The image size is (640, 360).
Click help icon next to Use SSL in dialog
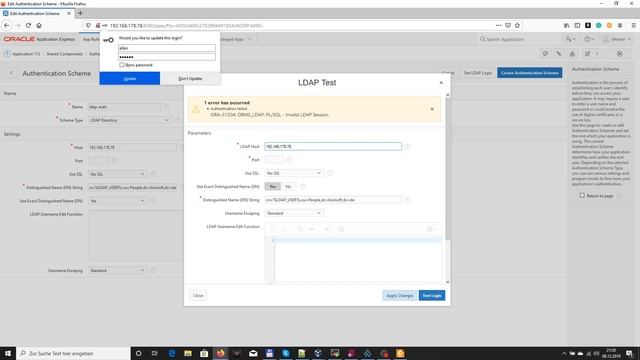tap(330, 173)
